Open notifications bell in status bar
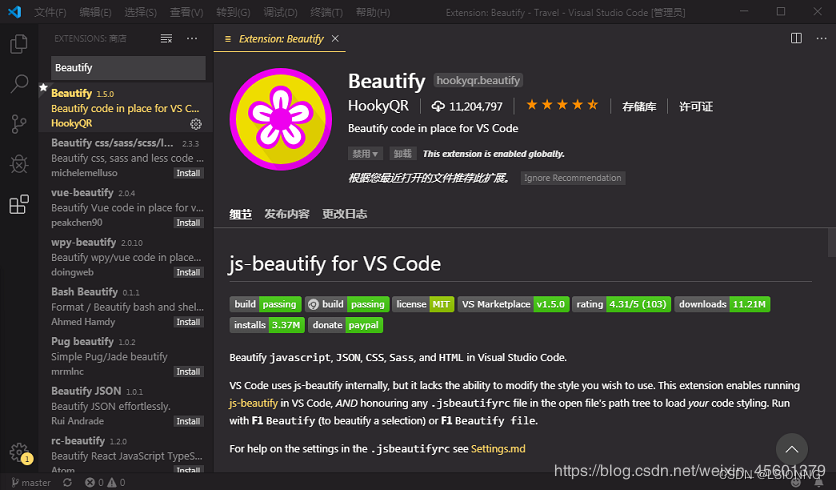The image size is (836, 490). click(819, 483)
